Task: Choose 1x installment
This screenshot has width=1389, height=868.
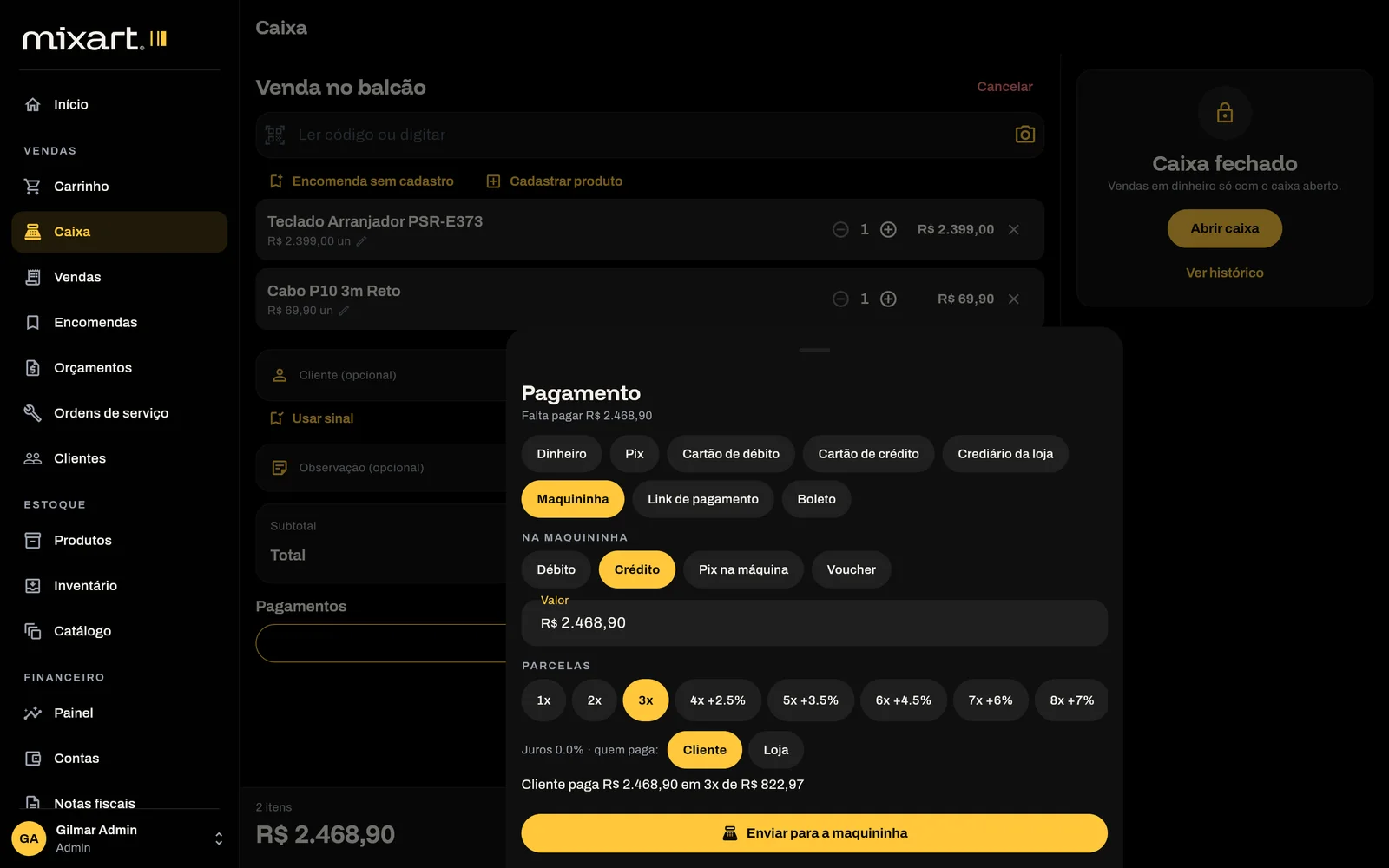Action: 543,700
